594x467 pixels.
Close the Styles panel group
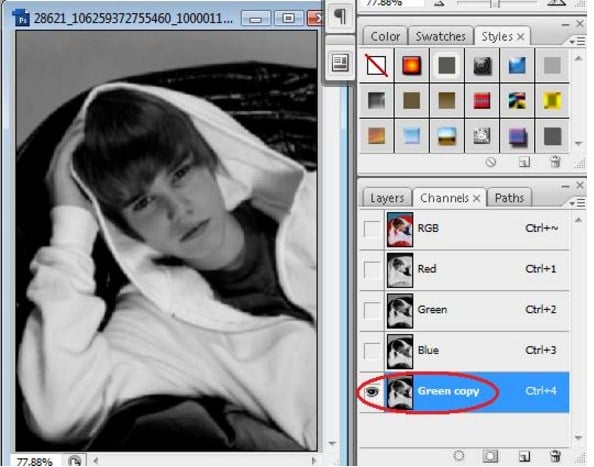point(579,23)
